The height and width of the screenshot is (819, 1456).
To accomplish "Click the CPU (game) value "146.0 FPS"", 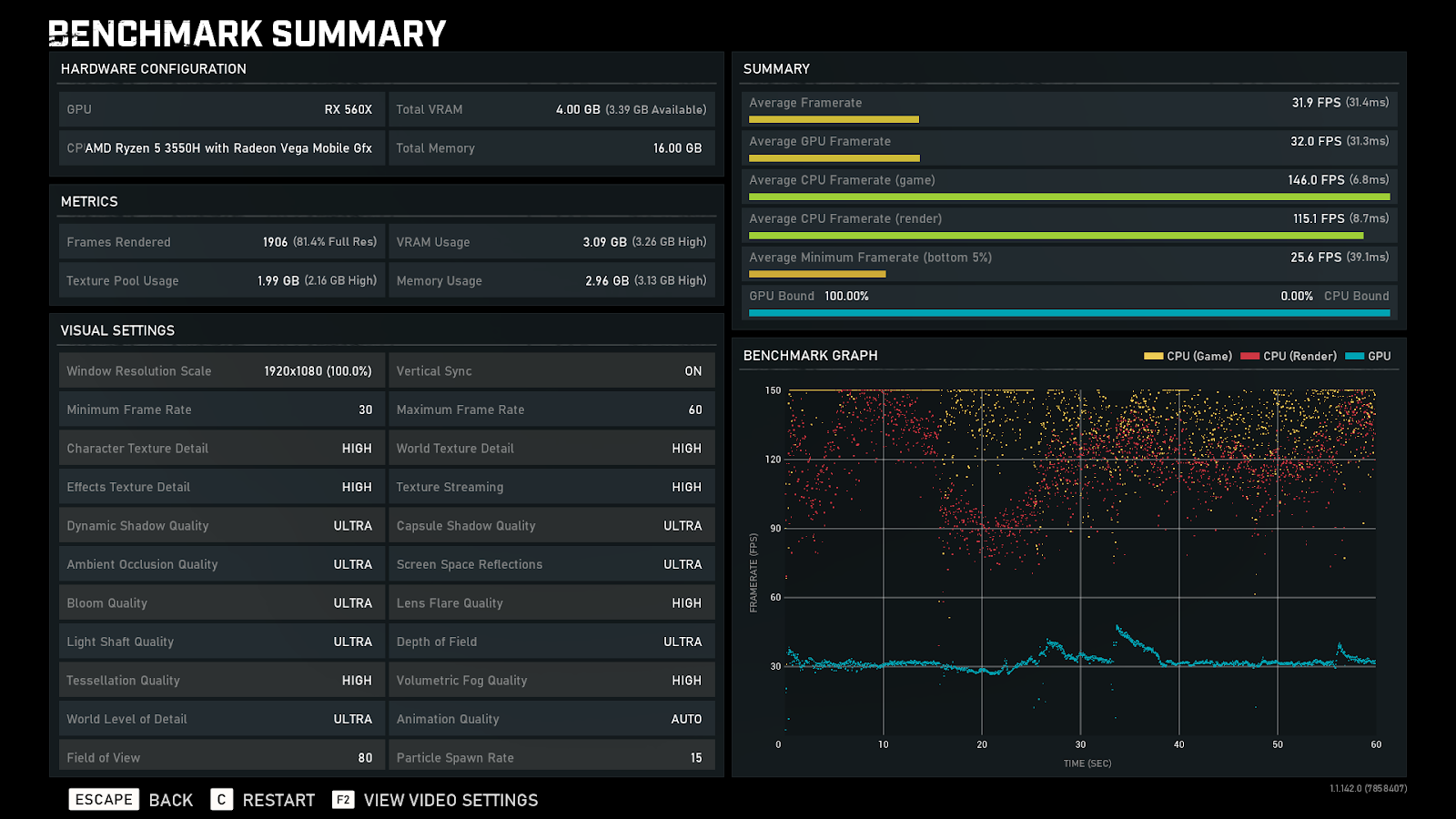I will pos(1316,180).
